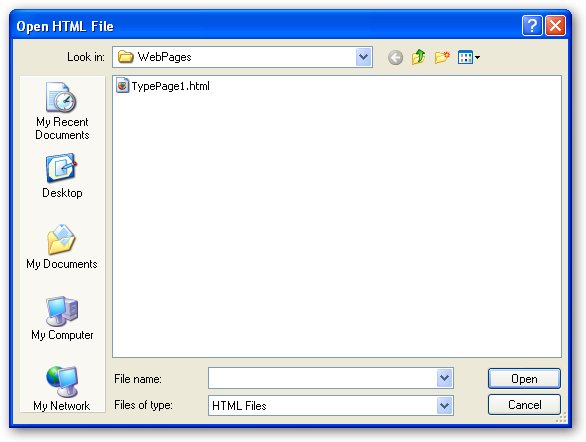The image size is (586, 442).
Task: Open My Documents in places bar
Action: 62,247
